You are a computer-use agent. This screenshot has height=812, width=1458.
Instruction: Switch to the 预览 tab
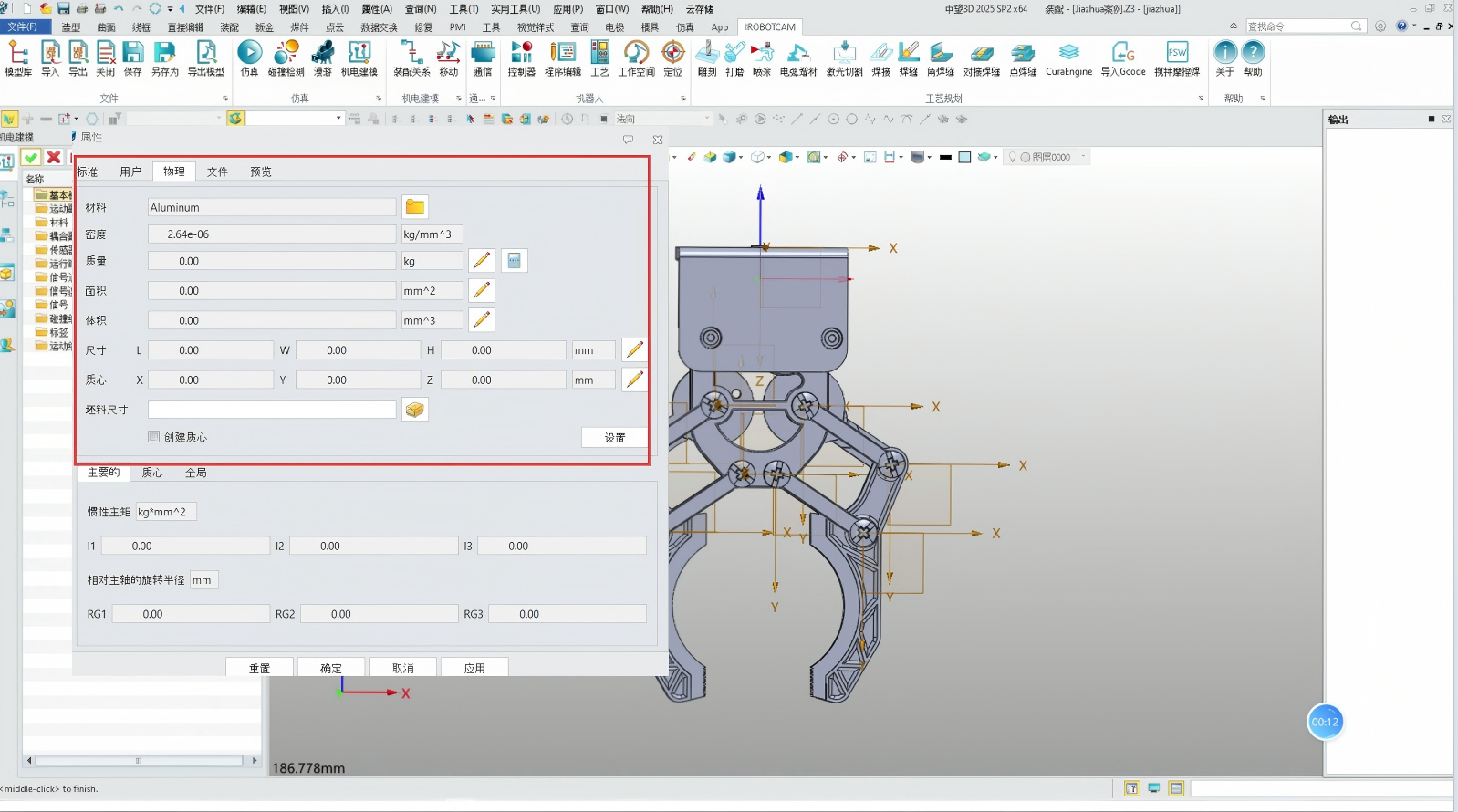click(261, 172)
